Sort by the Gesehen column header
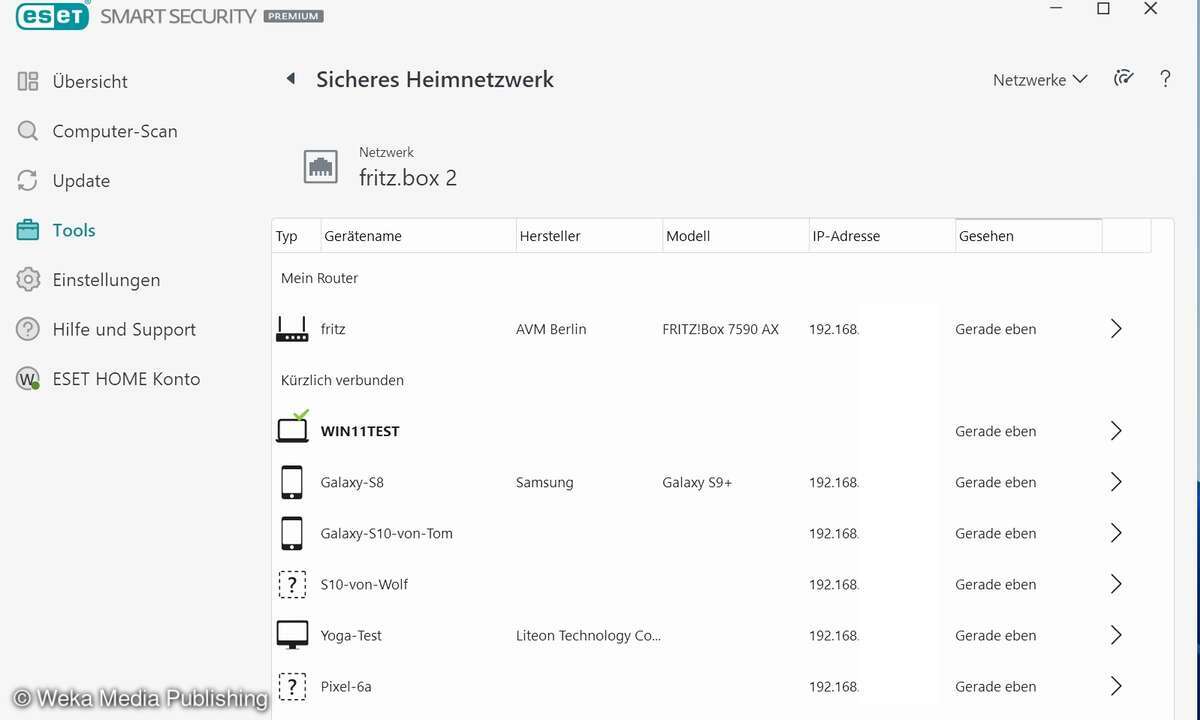1200x720 pixels. pyautogui.click(x=1029, y=236)
